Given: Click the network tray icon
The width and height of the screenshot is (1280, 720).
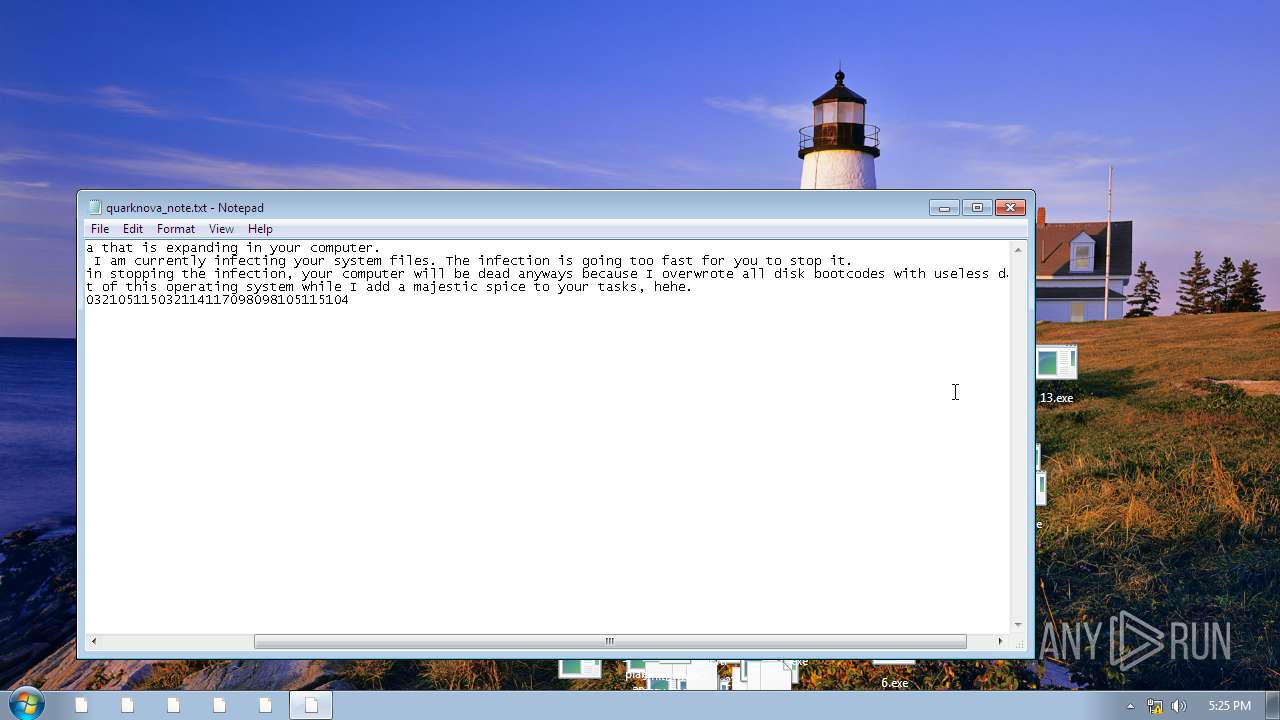Looking at the screenshot, I should [x=1155, y=706].
